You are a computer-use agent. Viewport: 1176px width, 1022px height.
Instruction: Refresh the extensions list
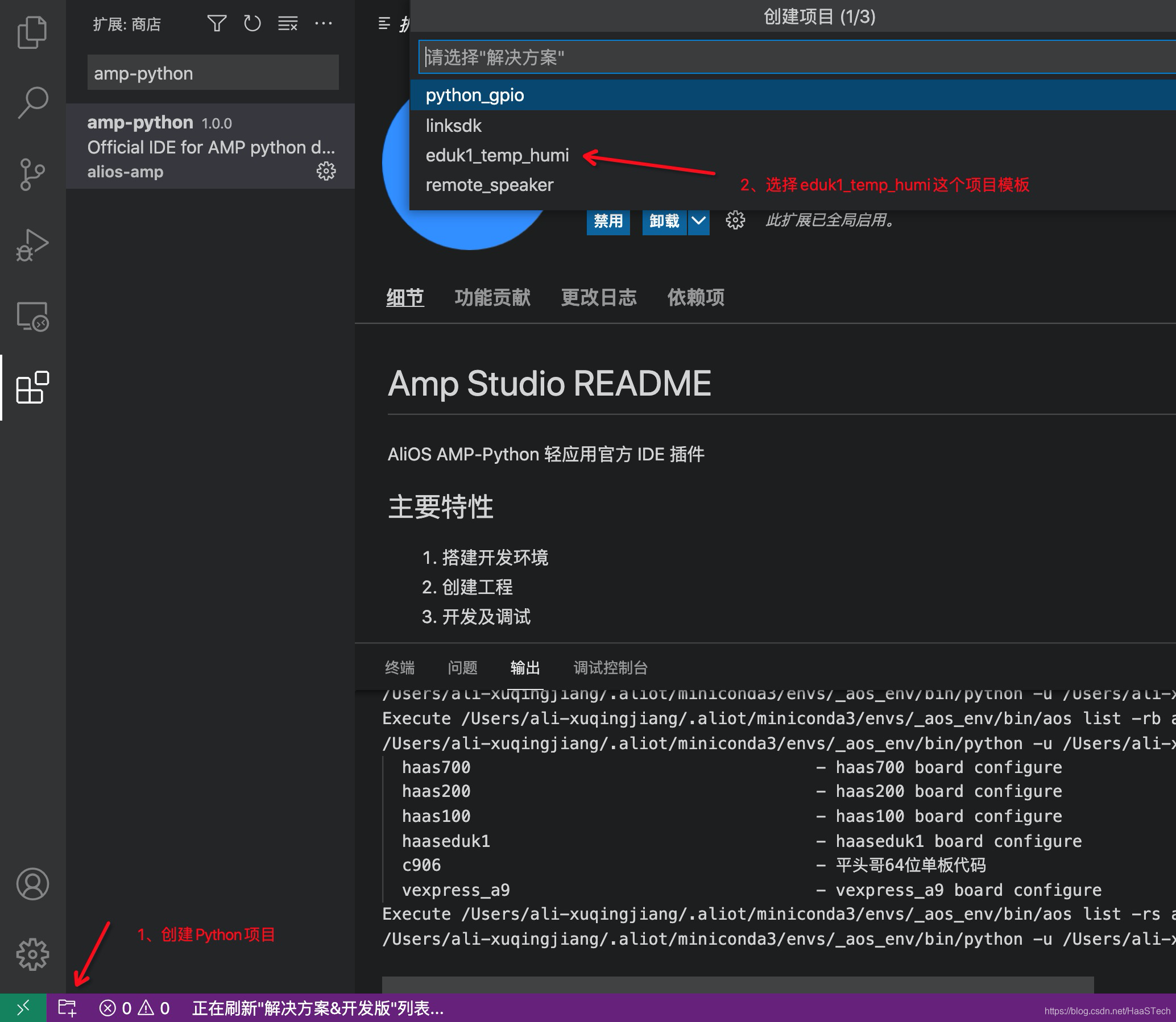tap(251, 24)
